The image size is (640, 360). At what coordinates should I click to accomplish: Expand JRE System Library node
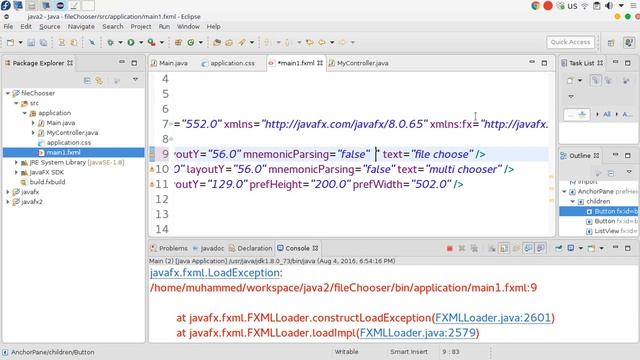point(16,162)
